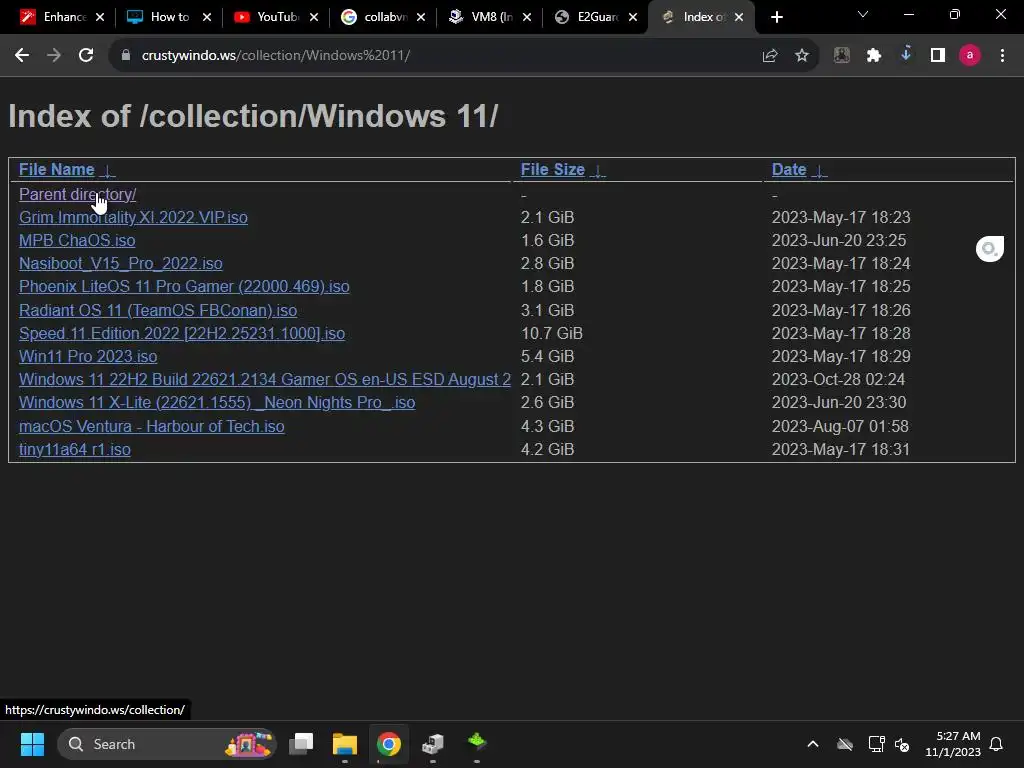Open Task View on taskbar
This screenshot has width=1024, height=768.
301,744
